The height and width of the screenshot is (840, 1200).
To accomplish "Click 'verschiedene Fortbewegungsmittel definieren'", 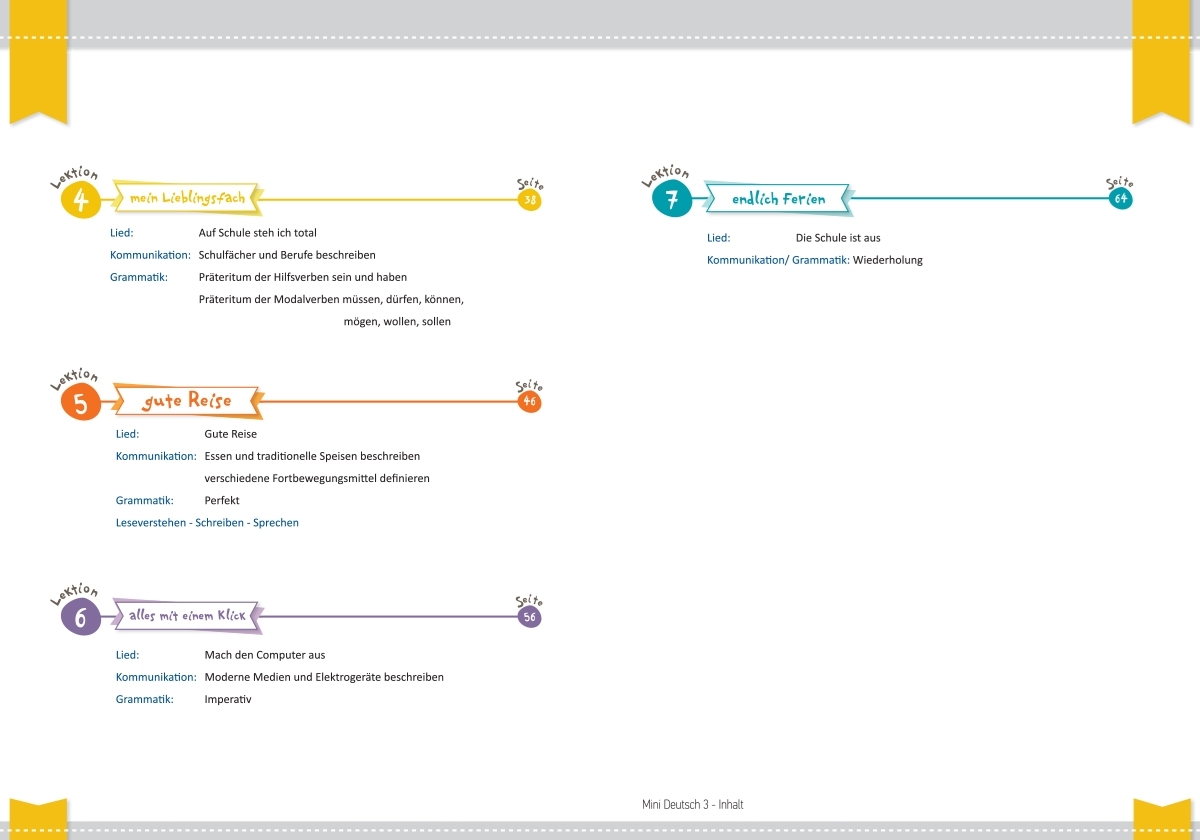I will click(x=317, y=478).
